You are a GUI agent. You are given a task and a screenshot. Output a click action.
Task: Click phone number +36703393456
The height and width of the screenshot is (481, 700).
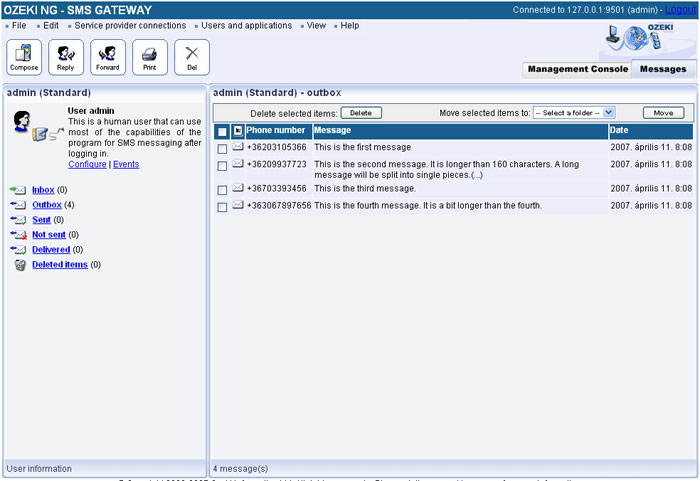pos(277,189)
